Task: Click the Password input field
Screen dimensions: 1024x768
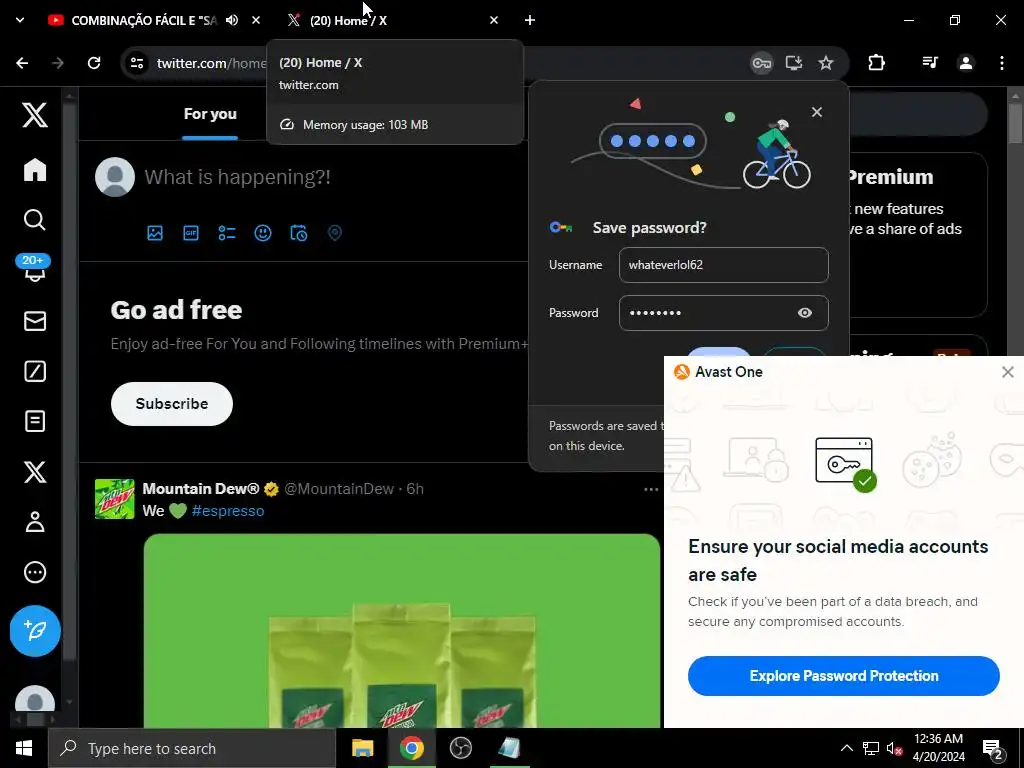Action: click(x=724, y=313)
